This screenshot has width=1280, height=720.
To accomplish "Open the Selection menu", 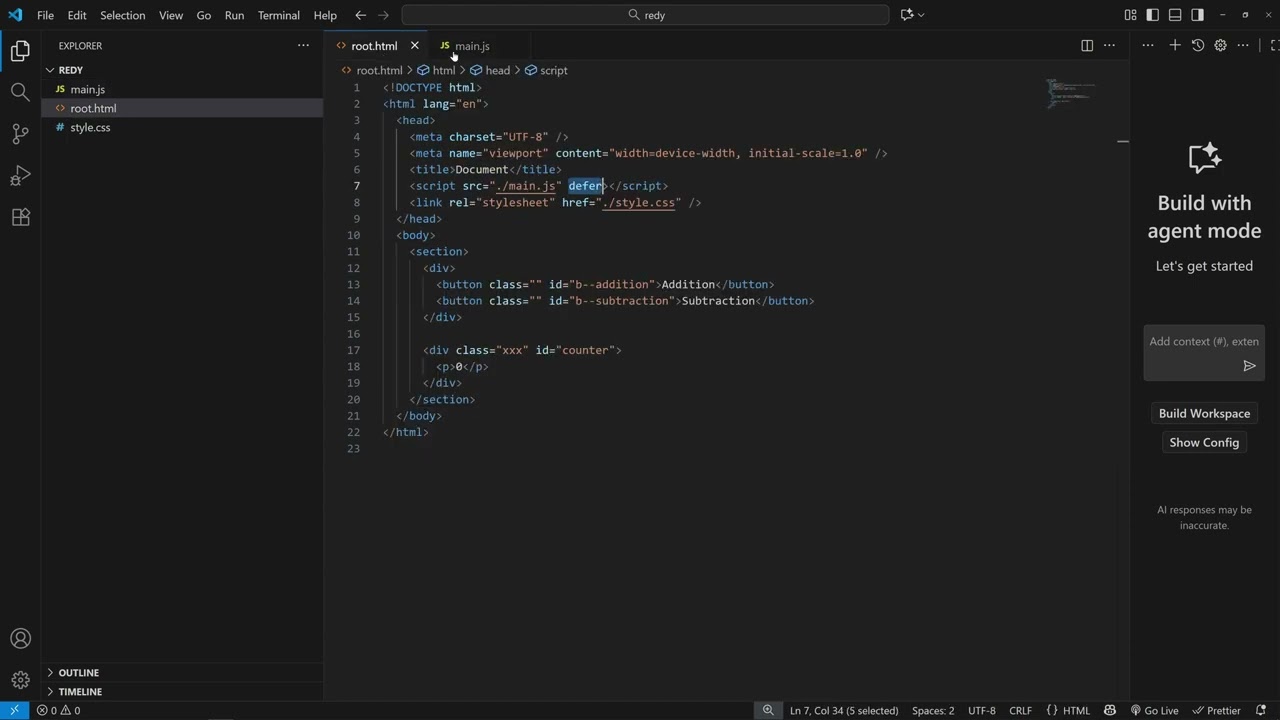I will [122, 15].
